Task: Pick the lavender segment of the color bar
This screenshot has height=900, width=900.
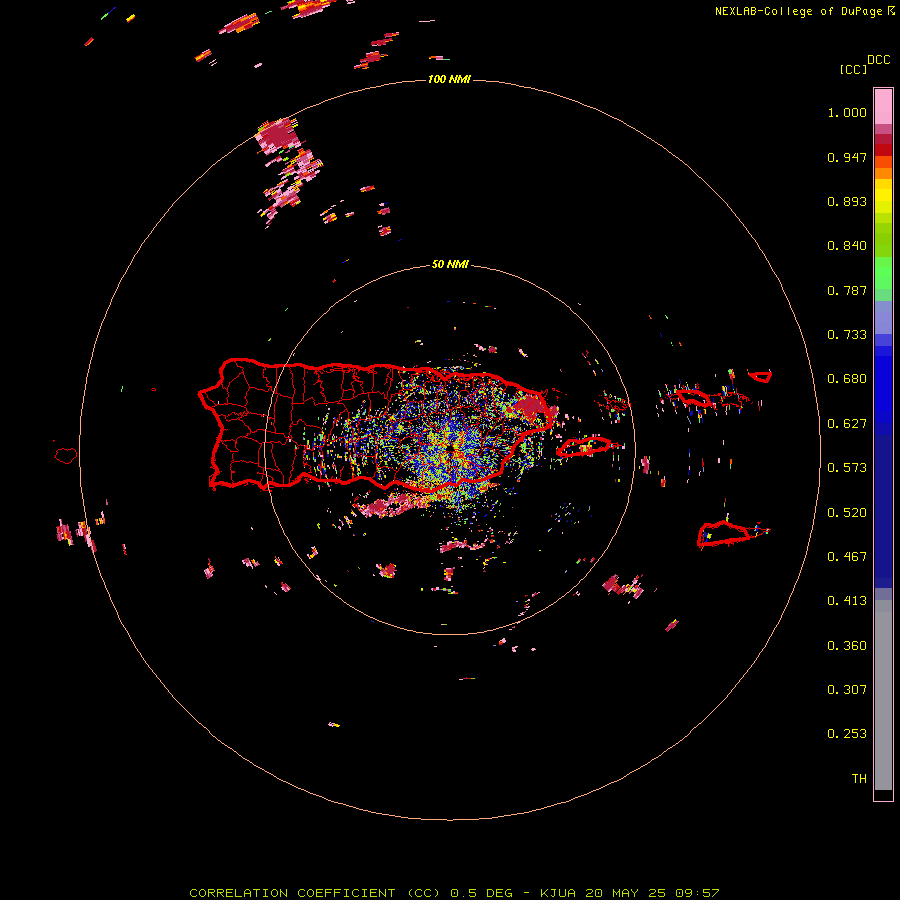Action: point(883,317)
